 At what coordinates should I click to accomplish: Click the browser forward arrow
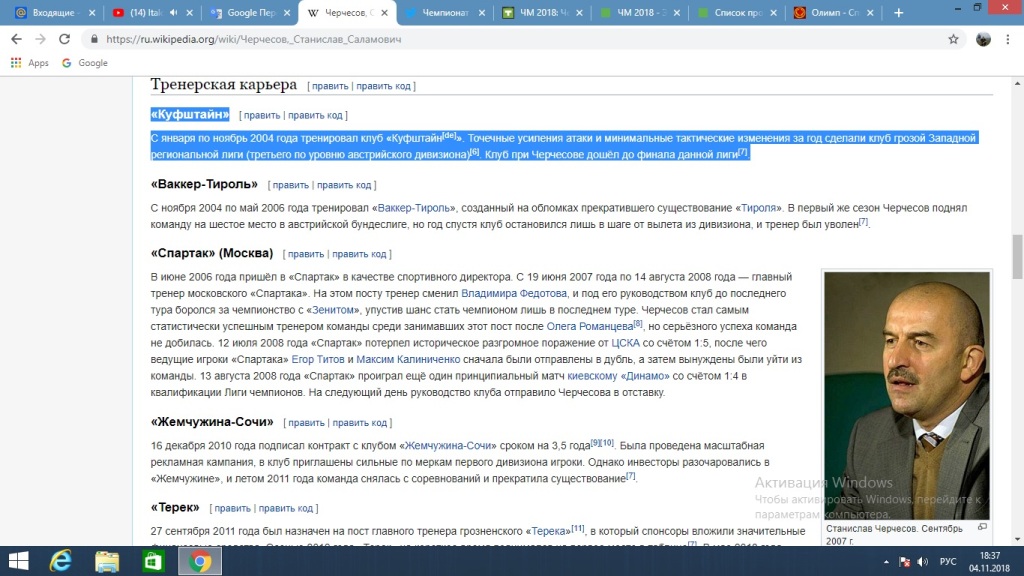(40, 39)
